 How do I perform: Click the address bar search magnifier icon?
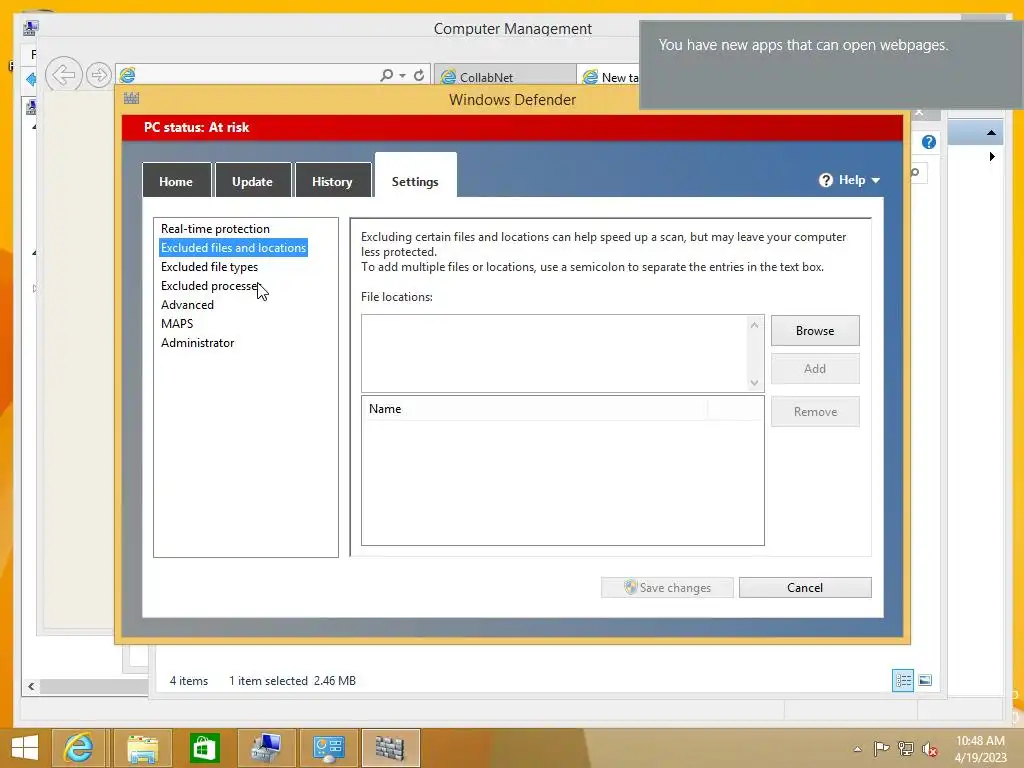point(387,75)
